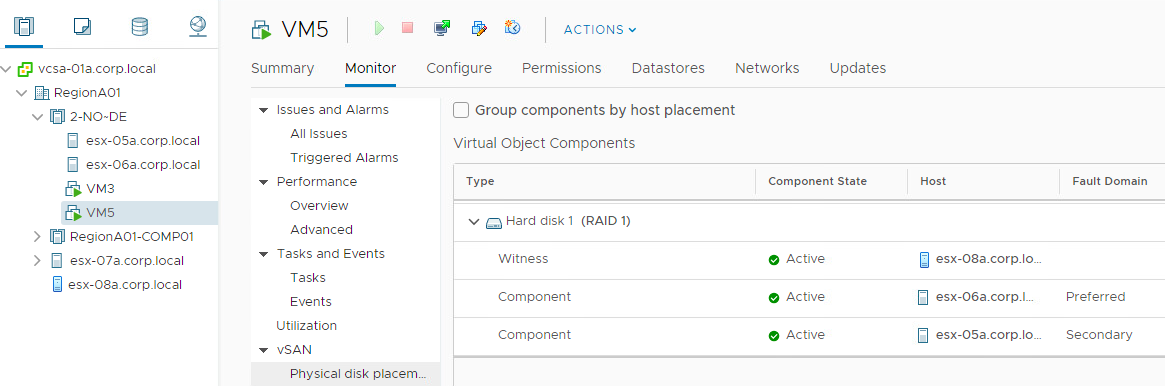Open the Storage view icon
Screen dimensions: 1165x386
[140, 27]
